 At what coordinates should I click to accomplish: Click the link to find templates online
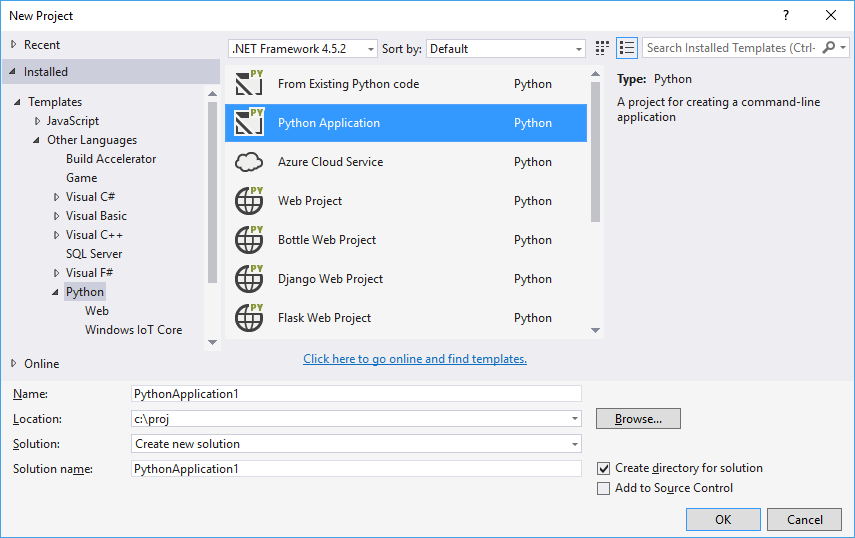(x=415, y=359)
